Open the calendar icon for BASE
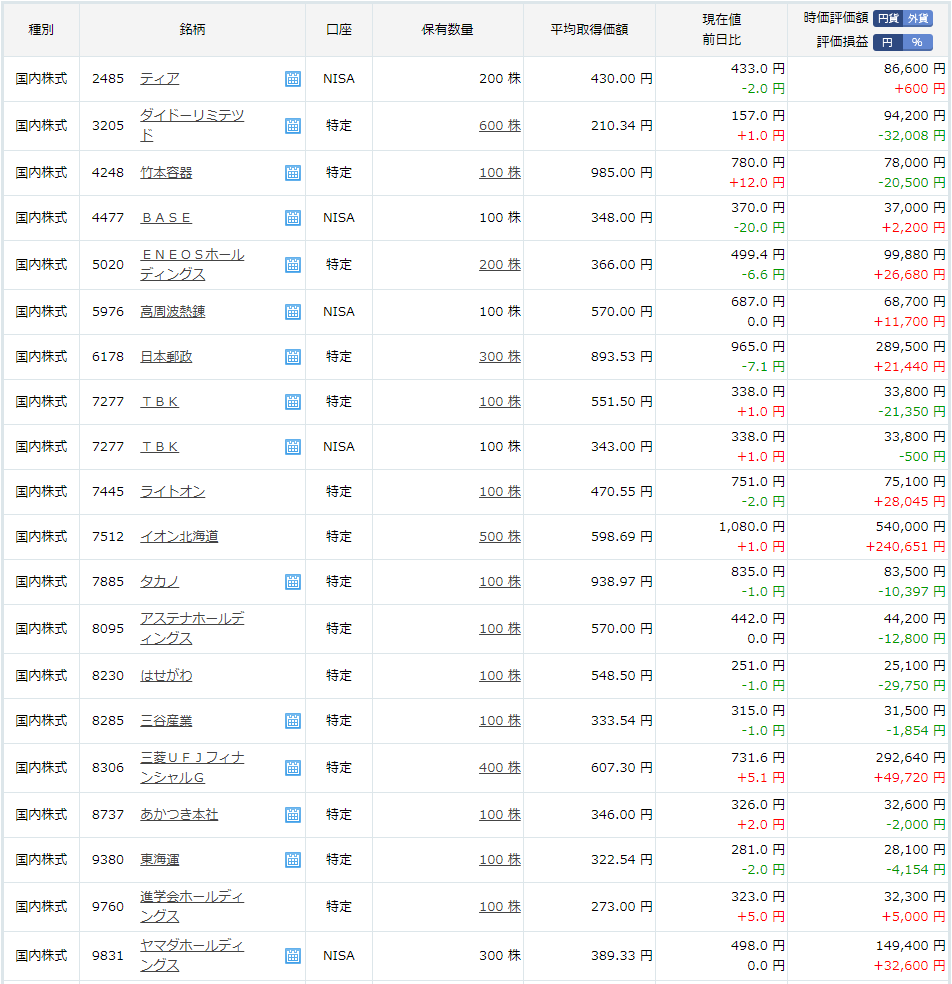The width and height of the screenshot is (952, 984). pyautogui.click(x=293, y=218)
